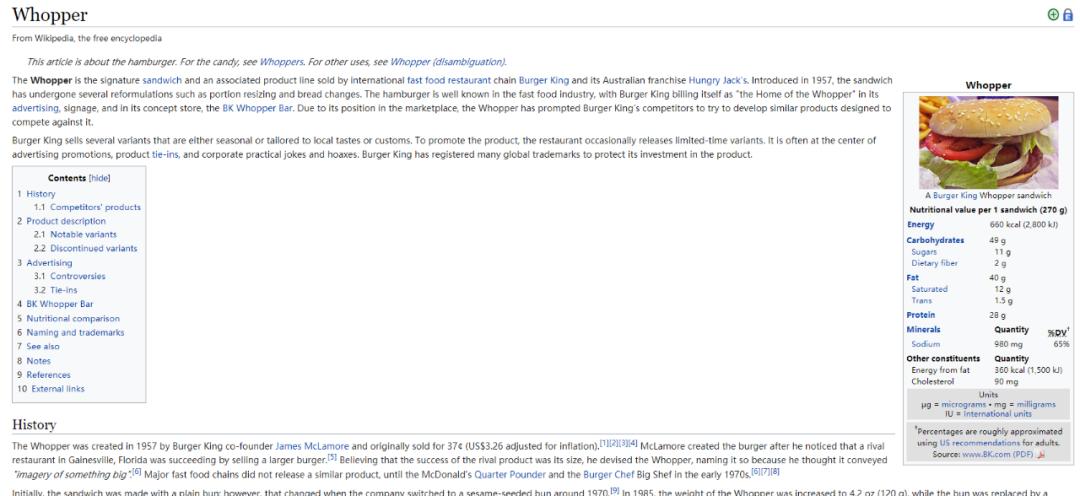Open section 8 Notes in the contents list
The image size is (1080, 496).
coord(39,361)
